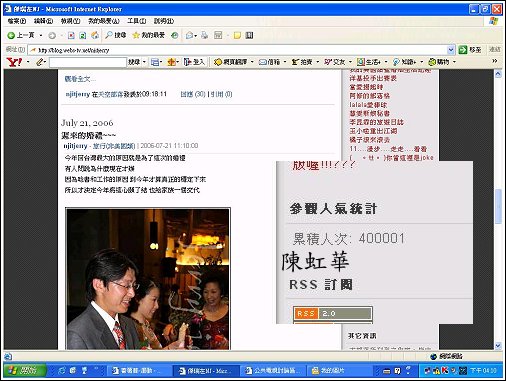The width and height of the screenshot is (506, 381).
Task: Click the Forward navigation arrow icon
Action: 52,35
